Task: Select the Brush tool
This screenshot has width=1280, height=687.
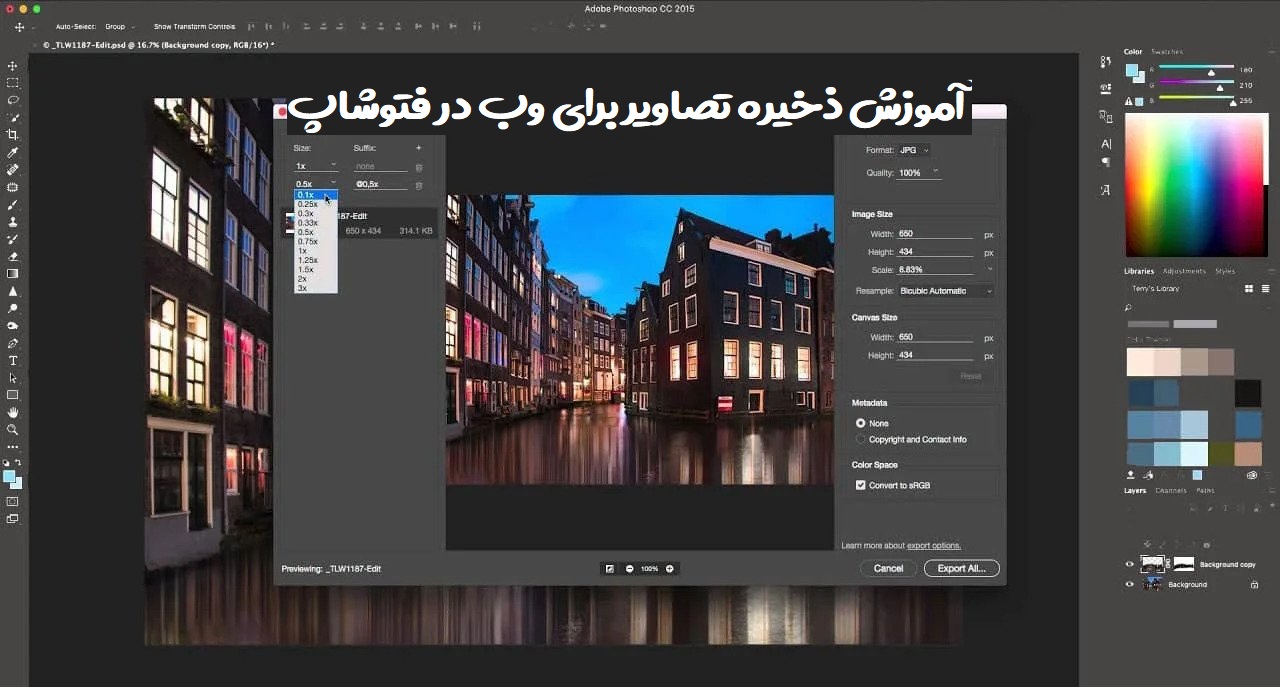Action: pyautogui.click(x=13, y=204)
